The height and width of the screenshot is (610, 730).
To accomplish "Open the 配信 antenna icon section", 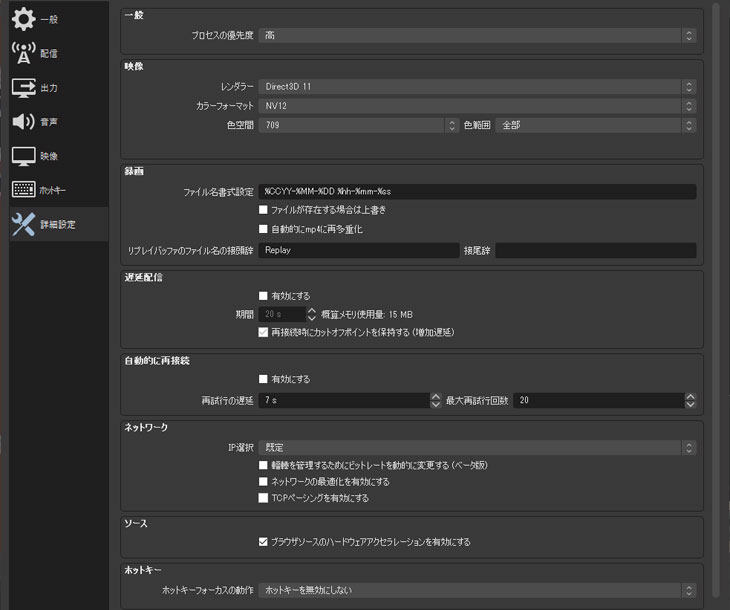I will (x=23, y=53).
